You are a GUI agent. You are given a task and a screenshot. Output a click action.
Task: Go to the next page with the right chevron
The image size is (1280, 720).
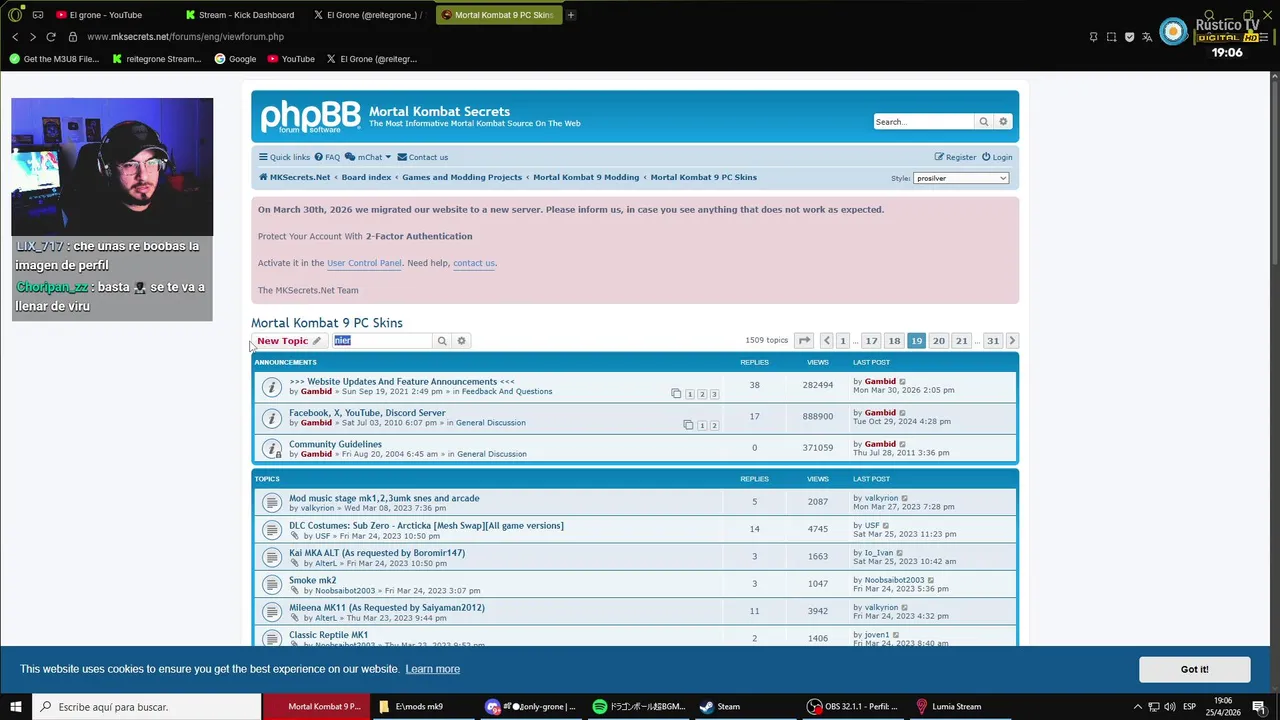tap(1012, 341)
